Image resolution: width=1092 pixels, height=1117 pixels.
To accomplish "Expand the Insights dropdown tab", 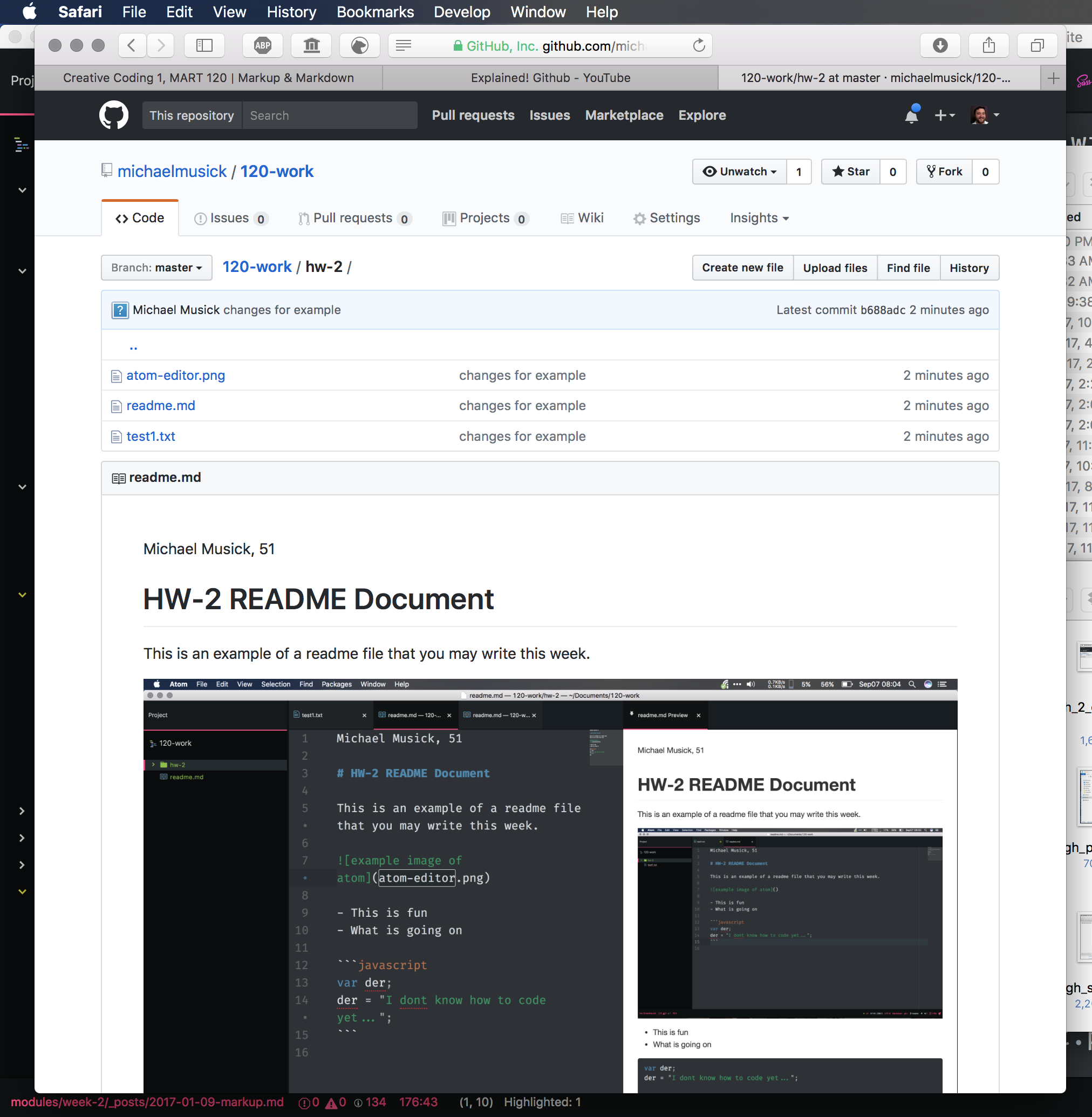I will [x=759, y=218].
